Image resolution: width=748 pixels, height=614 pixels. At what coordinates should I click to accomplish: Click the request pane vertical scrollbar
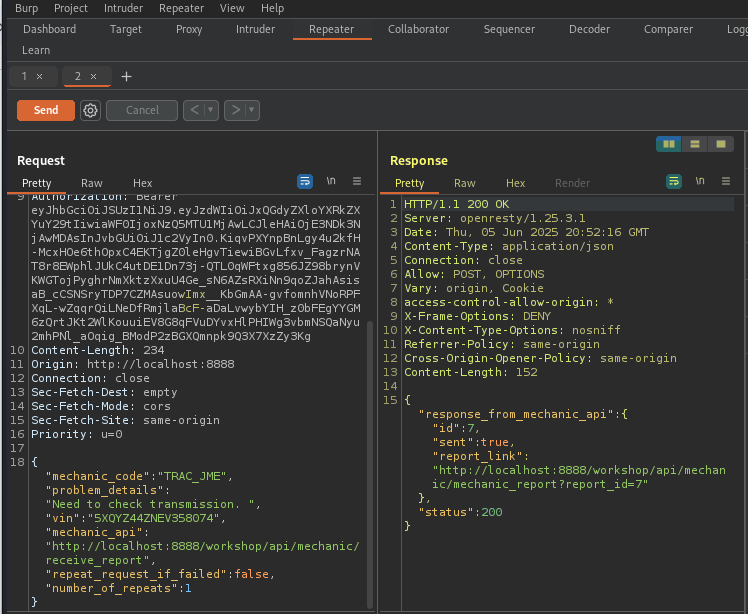pos(370,463)
